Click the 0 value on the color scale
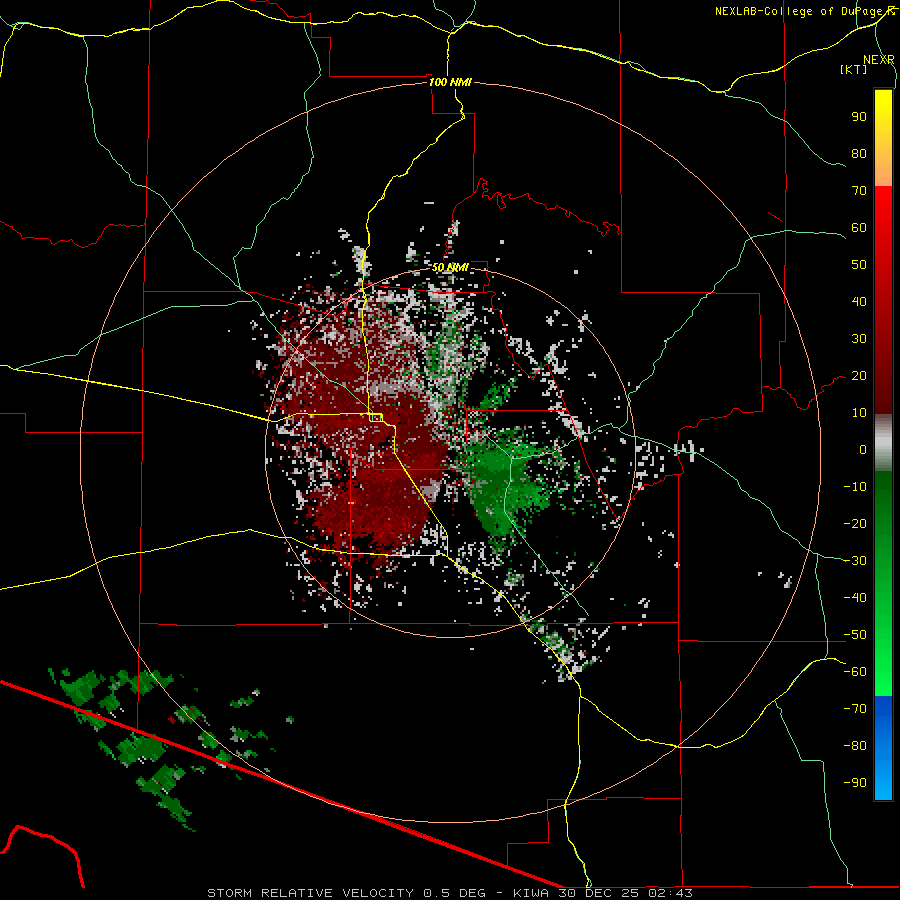This screenshot has height=900, width=900. (863, 450)
